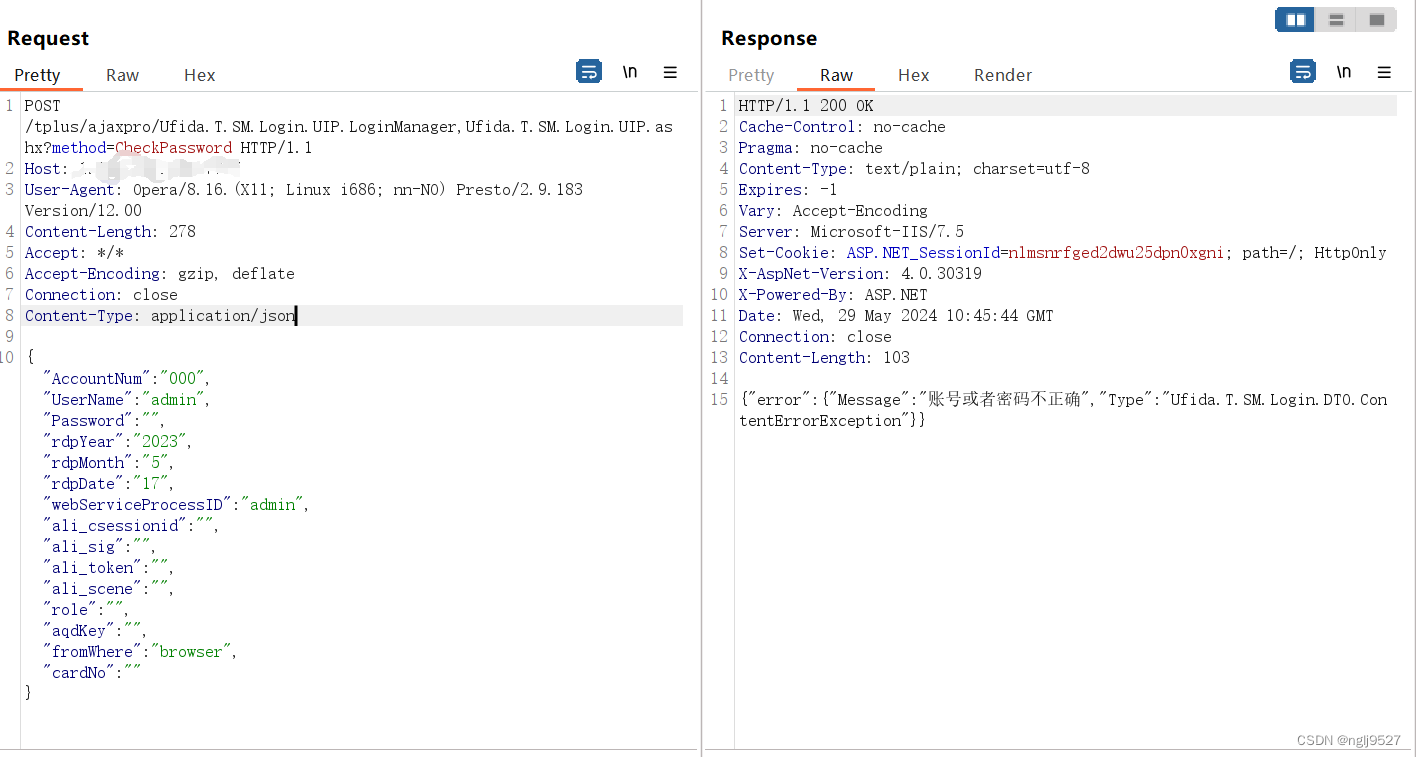Click the POST method text on line 1
The image size is (1416, 757).
coord(42,106)
